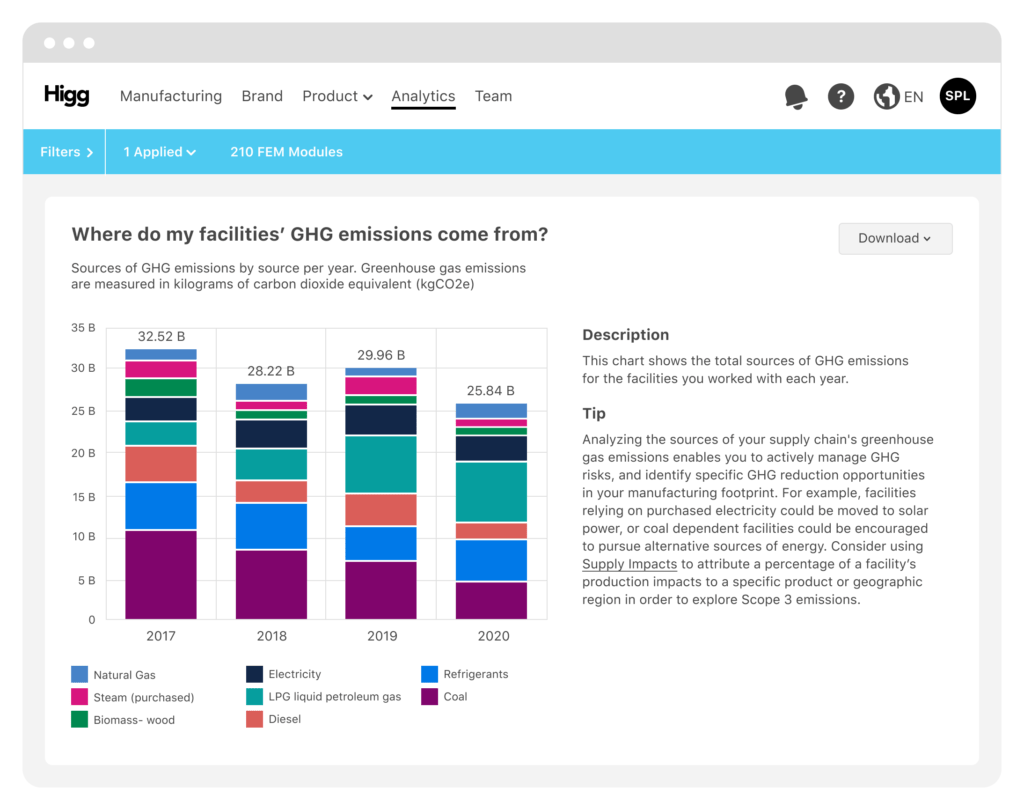Click the 2020 axis label
1024x810 pixels.
tap(493, 636)
